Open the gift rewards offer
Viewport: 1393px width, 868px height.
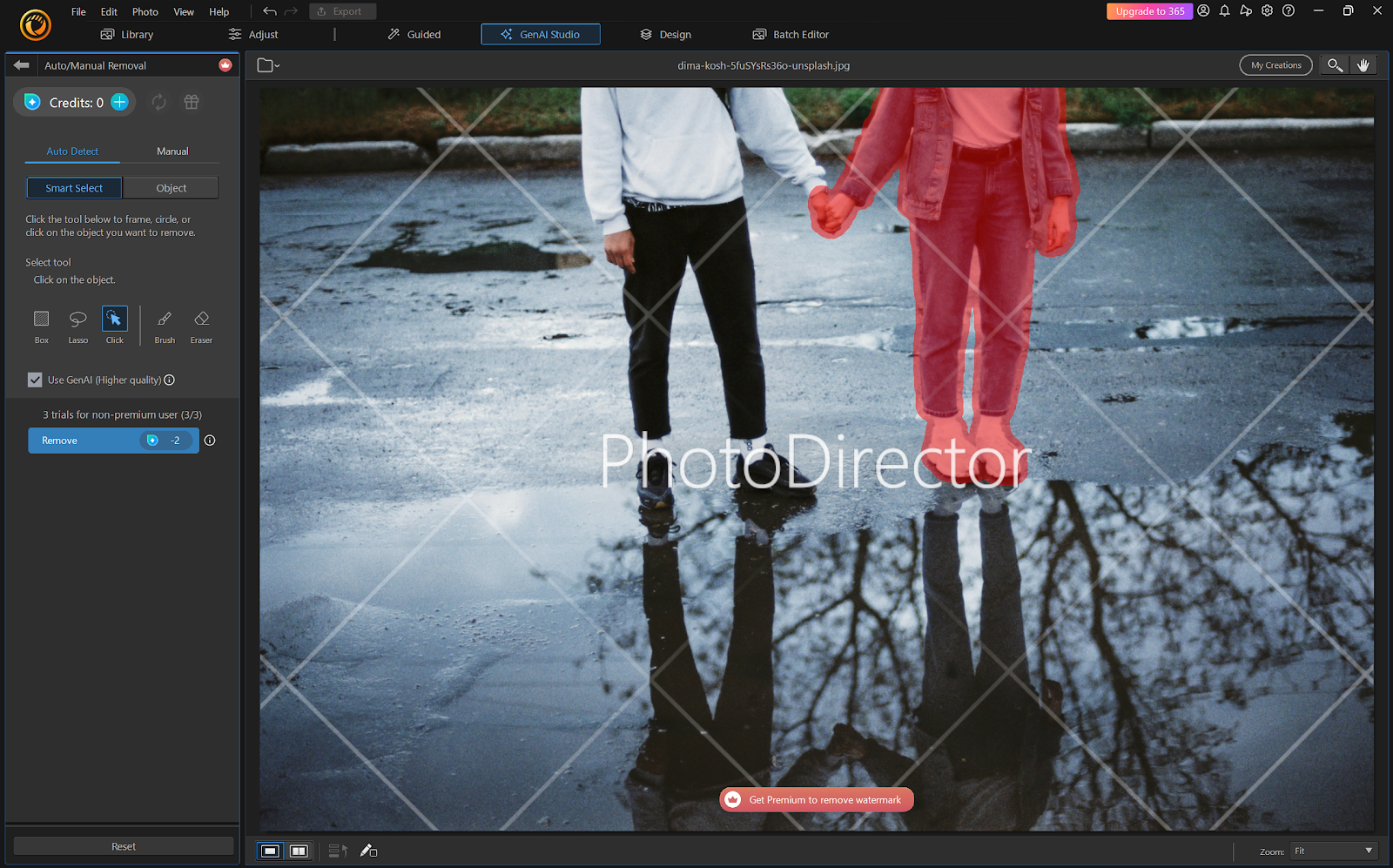[191, 102]
